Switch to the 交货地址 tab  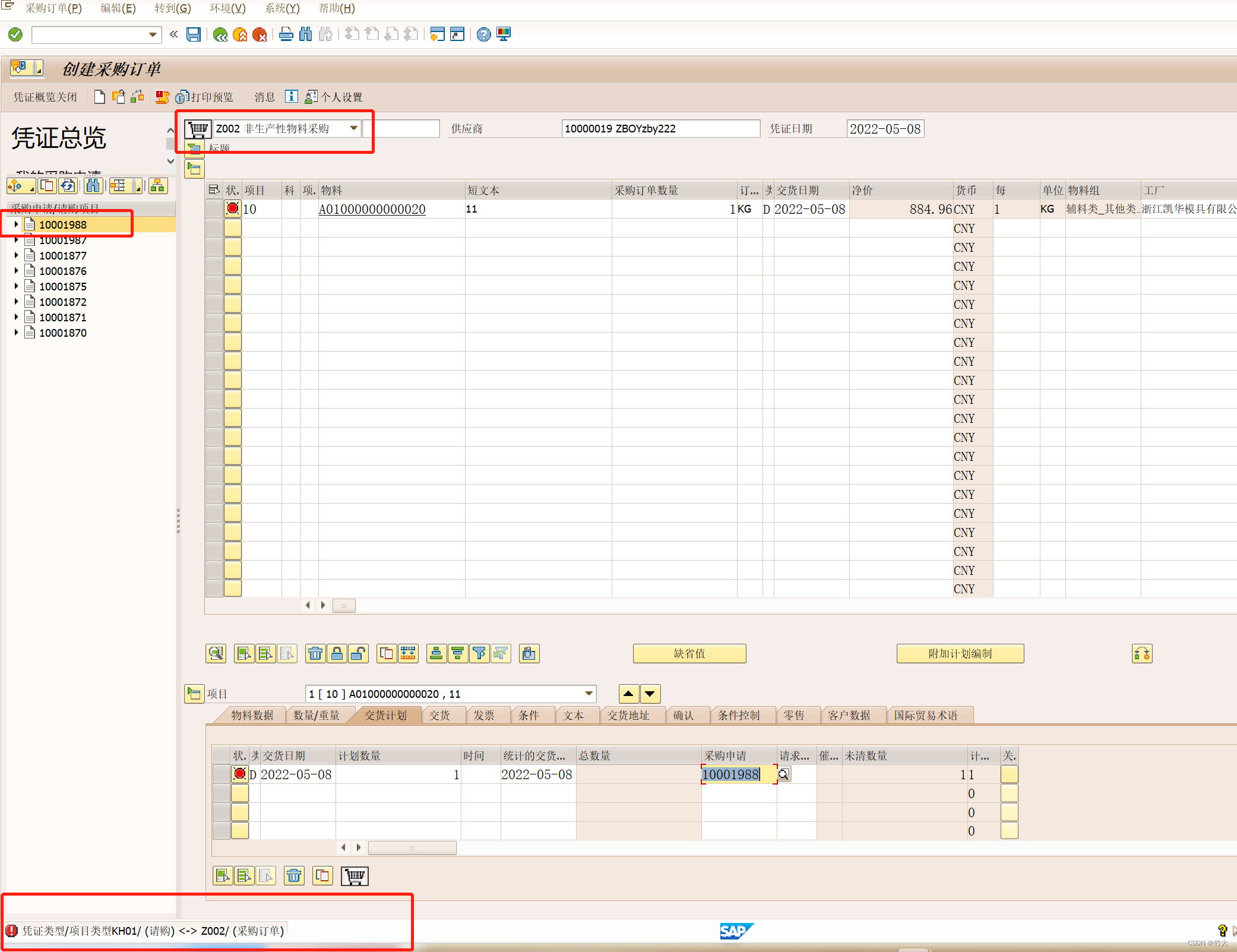click(628, 716)
